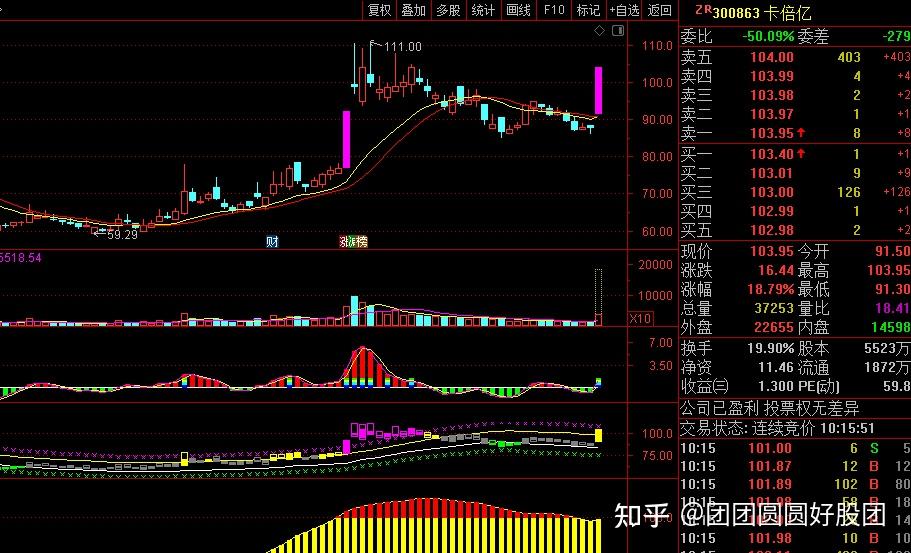Click the 10:15 trade row at 101.87
Image resolution: width=911 pixels, height=553 pixels.
(795, 466)
